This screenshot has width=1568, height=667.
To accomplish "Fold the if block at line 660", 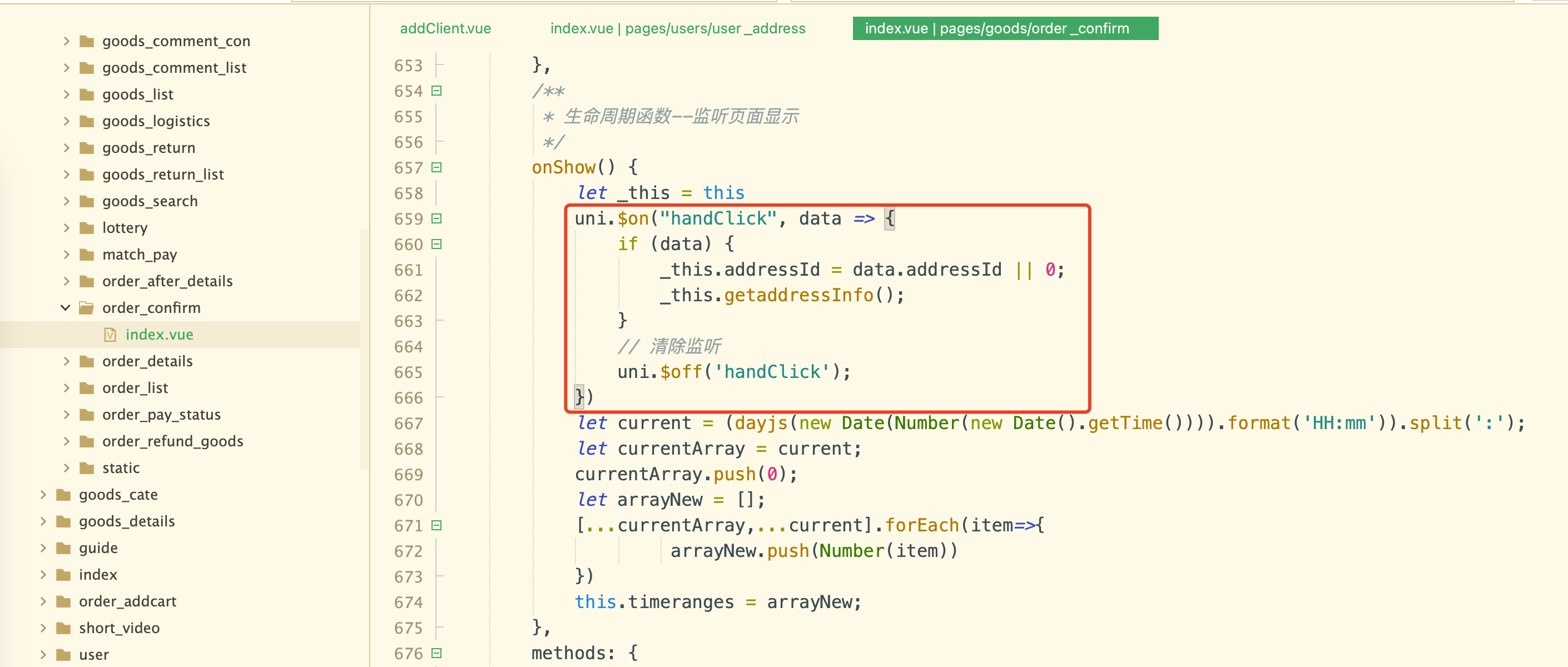I will pos(436,245).
